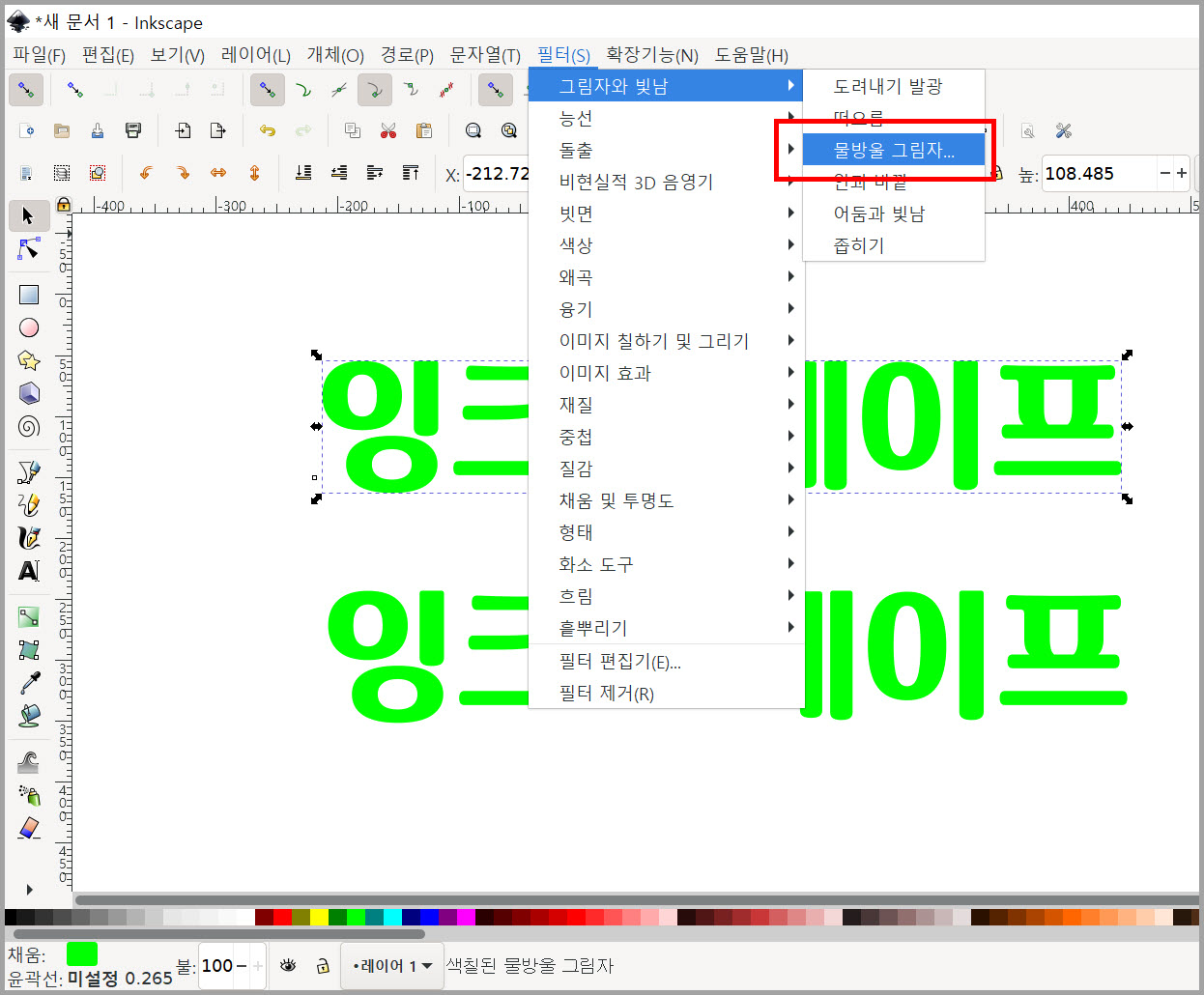This screenshot has height=995, width=1204.
Task: Expand the 흐림 submenu
Action: [667, 596]
